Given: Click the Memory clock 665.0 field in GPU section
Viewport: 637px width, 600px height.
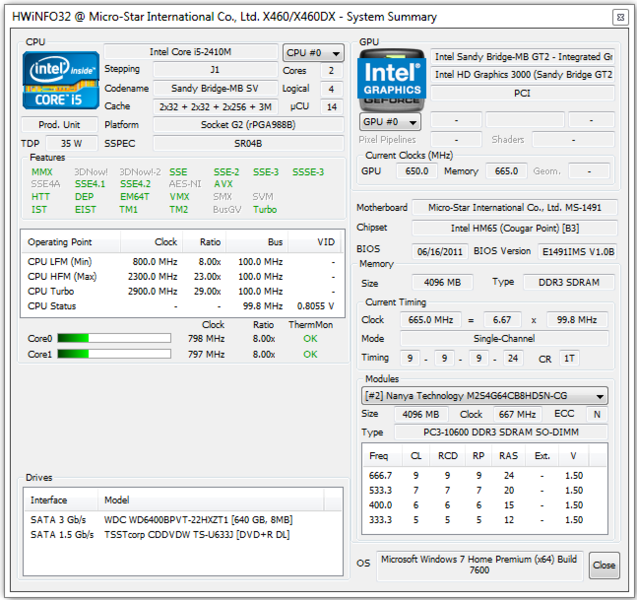Looking at the screenshot, I should click(x=506, y=171).
